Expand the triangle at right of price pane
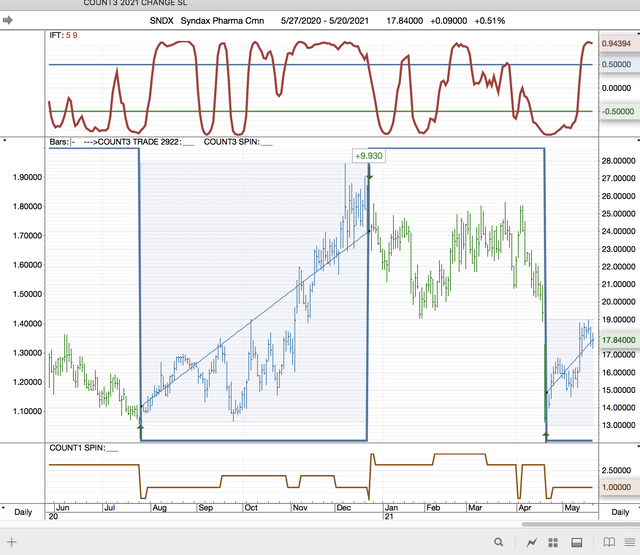The width and height of the screenshot is (640, 555). (x=638, y=141)
